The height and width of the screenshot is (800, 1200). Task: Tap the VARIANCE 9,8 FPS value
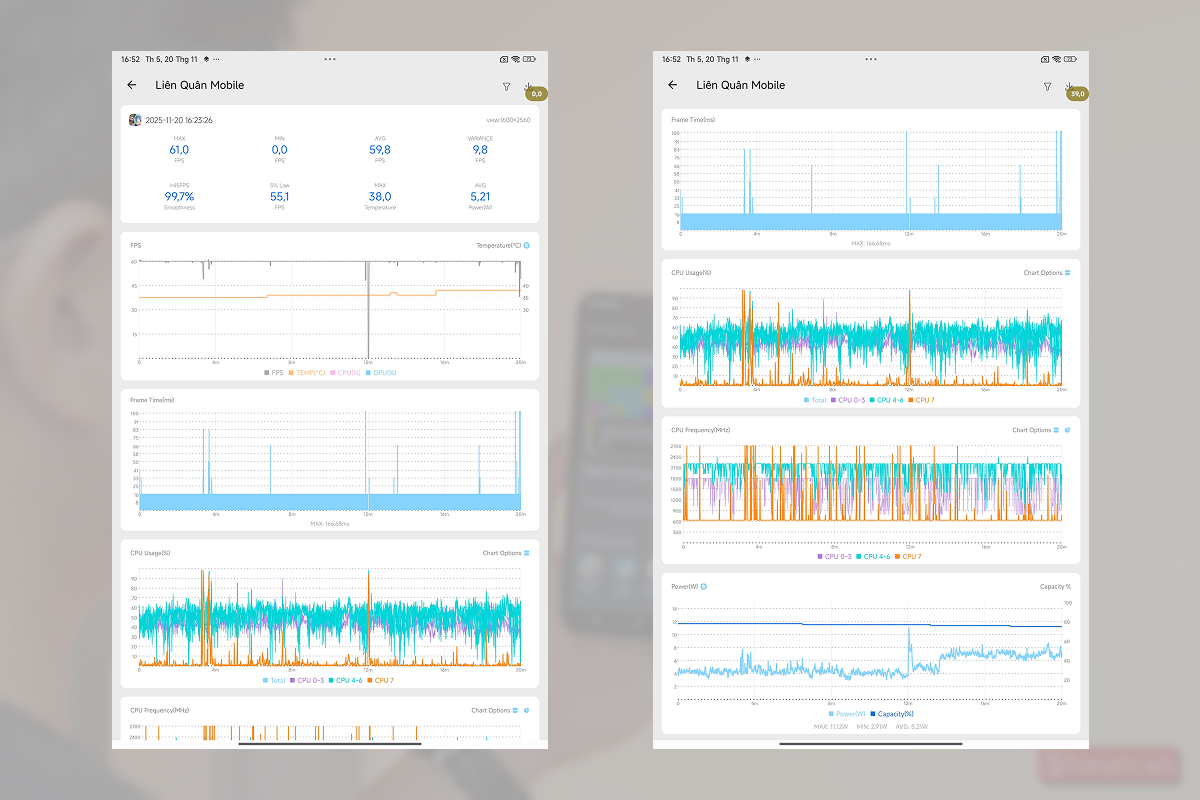pyautogui.click(x=480, y=149)
